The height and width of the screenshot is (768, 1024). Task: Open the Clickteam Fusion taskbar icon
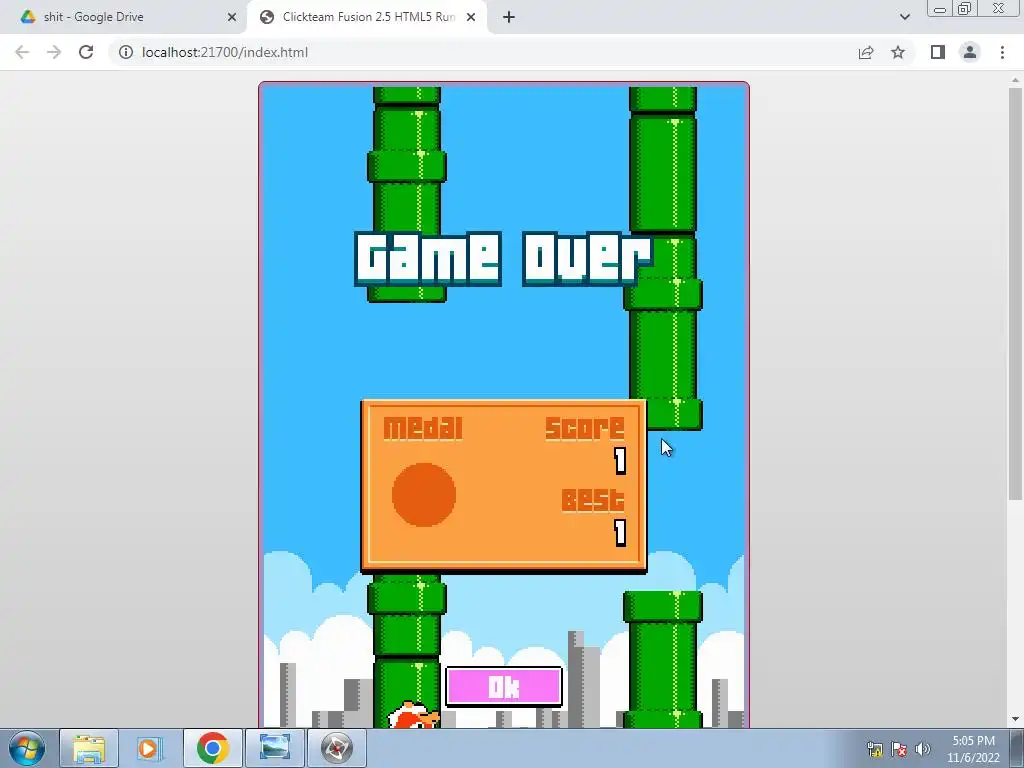coord(336,748)
